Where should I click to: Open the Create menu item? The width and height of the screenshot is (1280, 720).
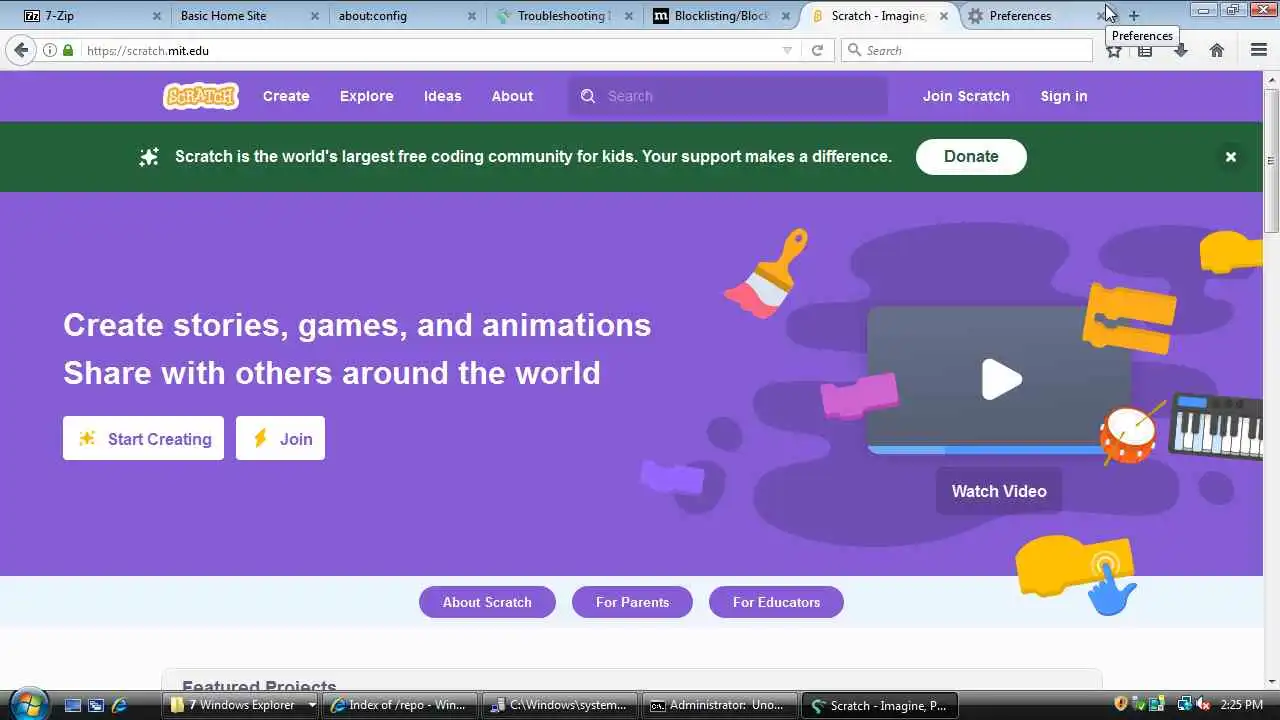point(286,96)
